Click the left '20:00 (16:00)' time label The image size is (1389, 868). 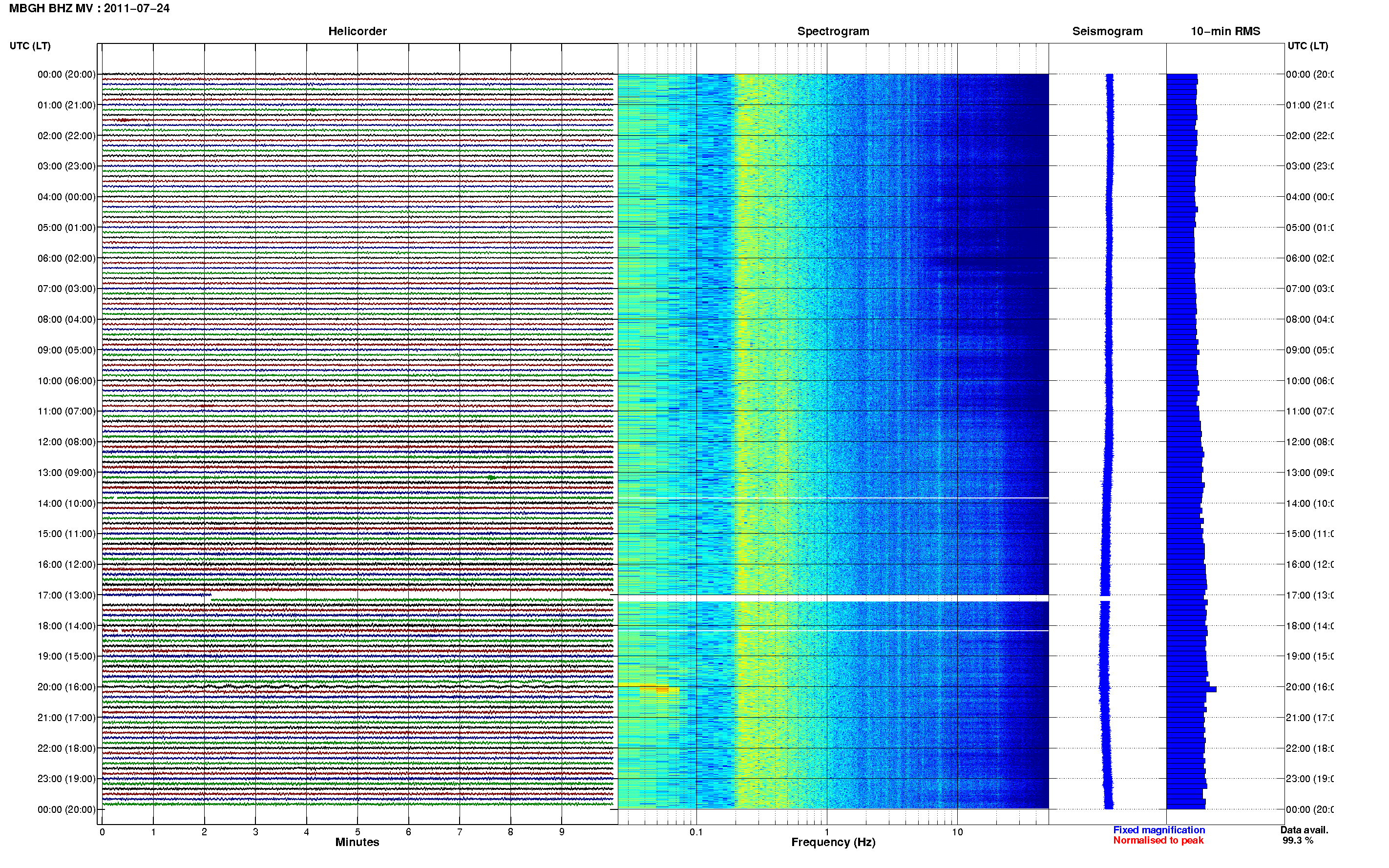[66, 687]
